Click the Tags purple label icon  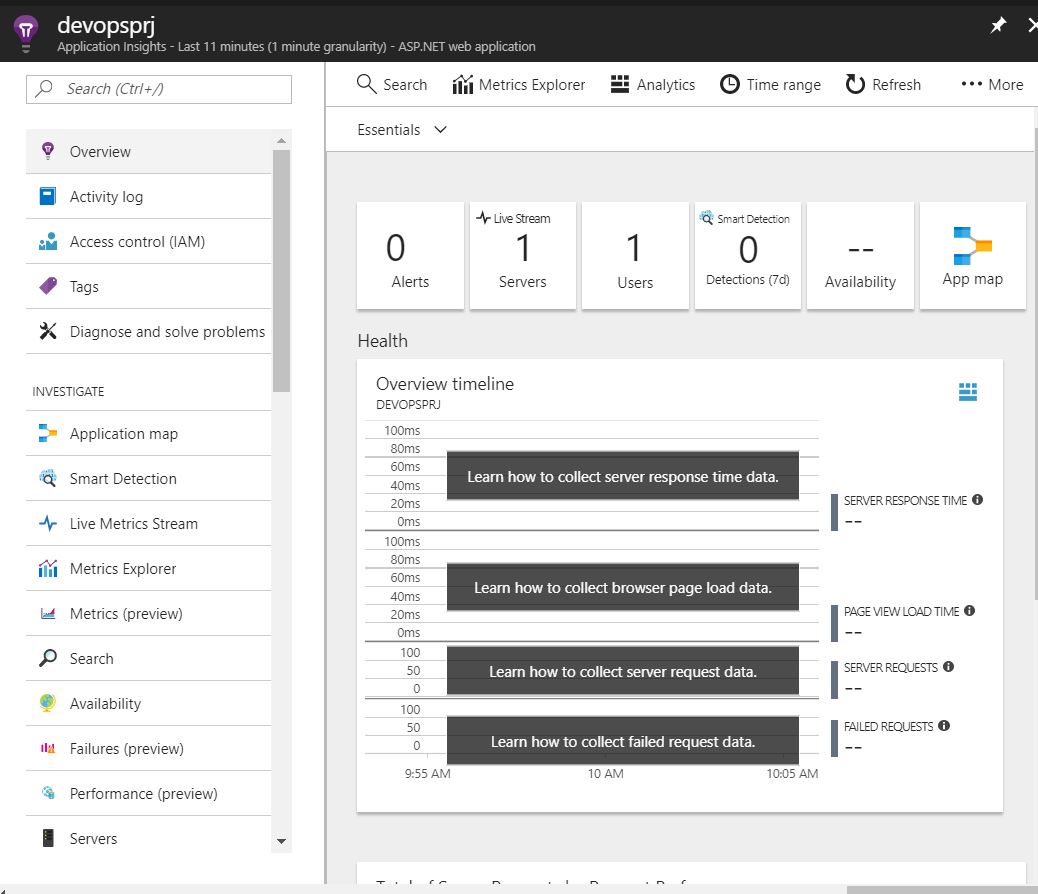pyautogui.click(x=48, y=286)
